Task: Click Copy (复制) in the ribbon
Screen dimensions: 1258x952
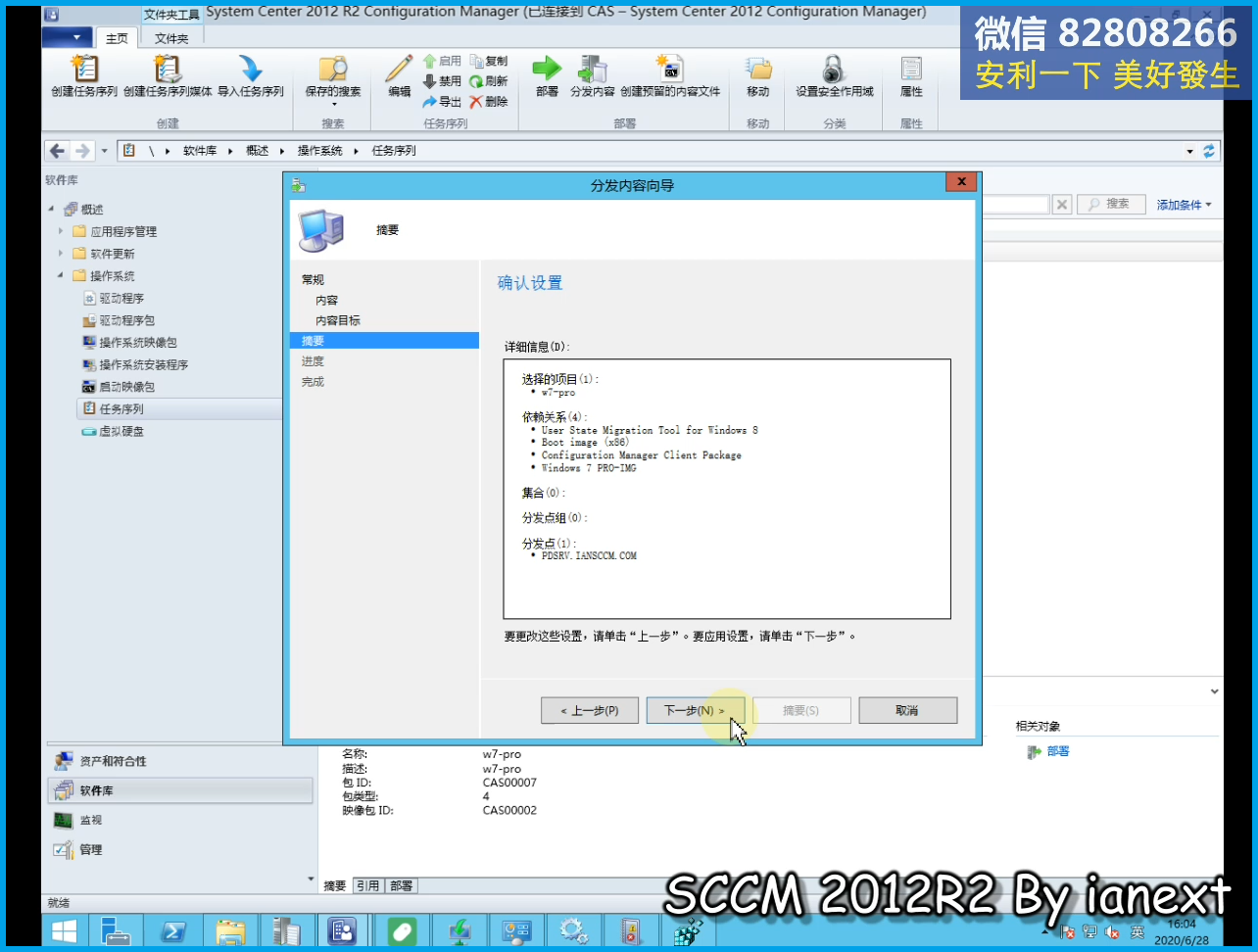Action: tap(489, 61)
